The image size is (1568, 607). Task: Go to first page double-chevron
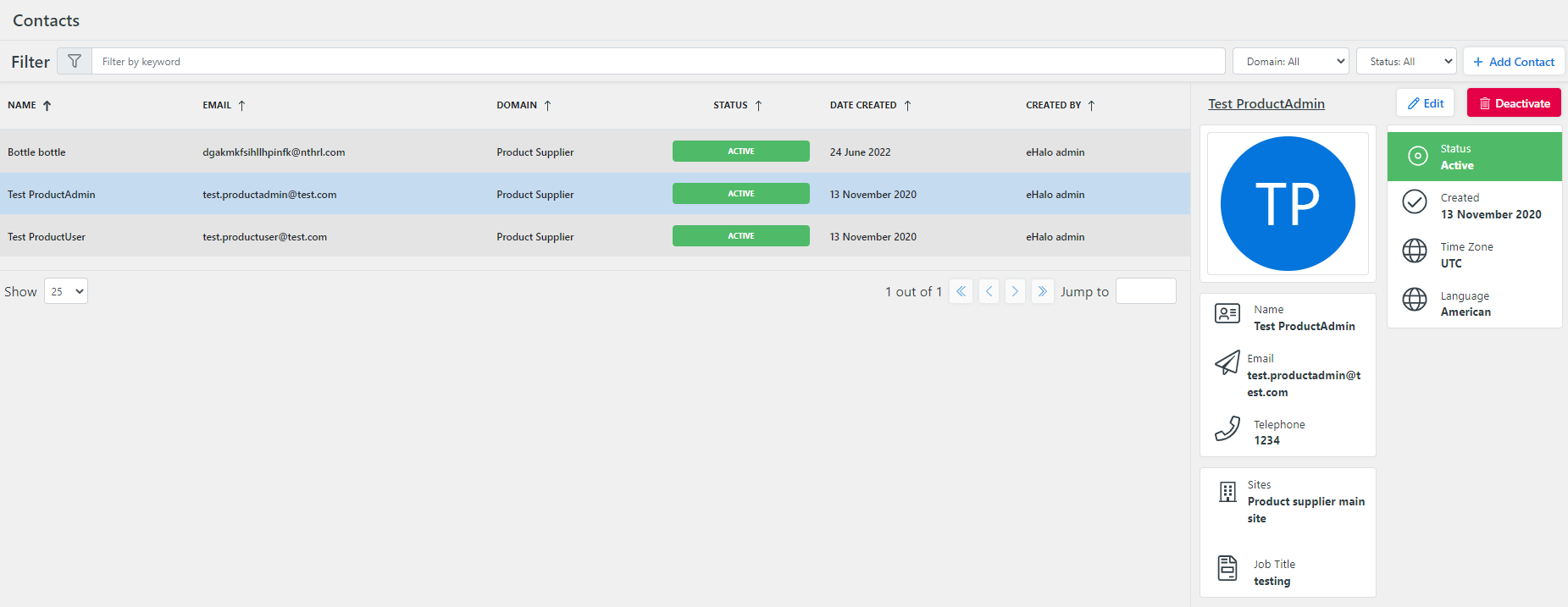pos(961,291)
